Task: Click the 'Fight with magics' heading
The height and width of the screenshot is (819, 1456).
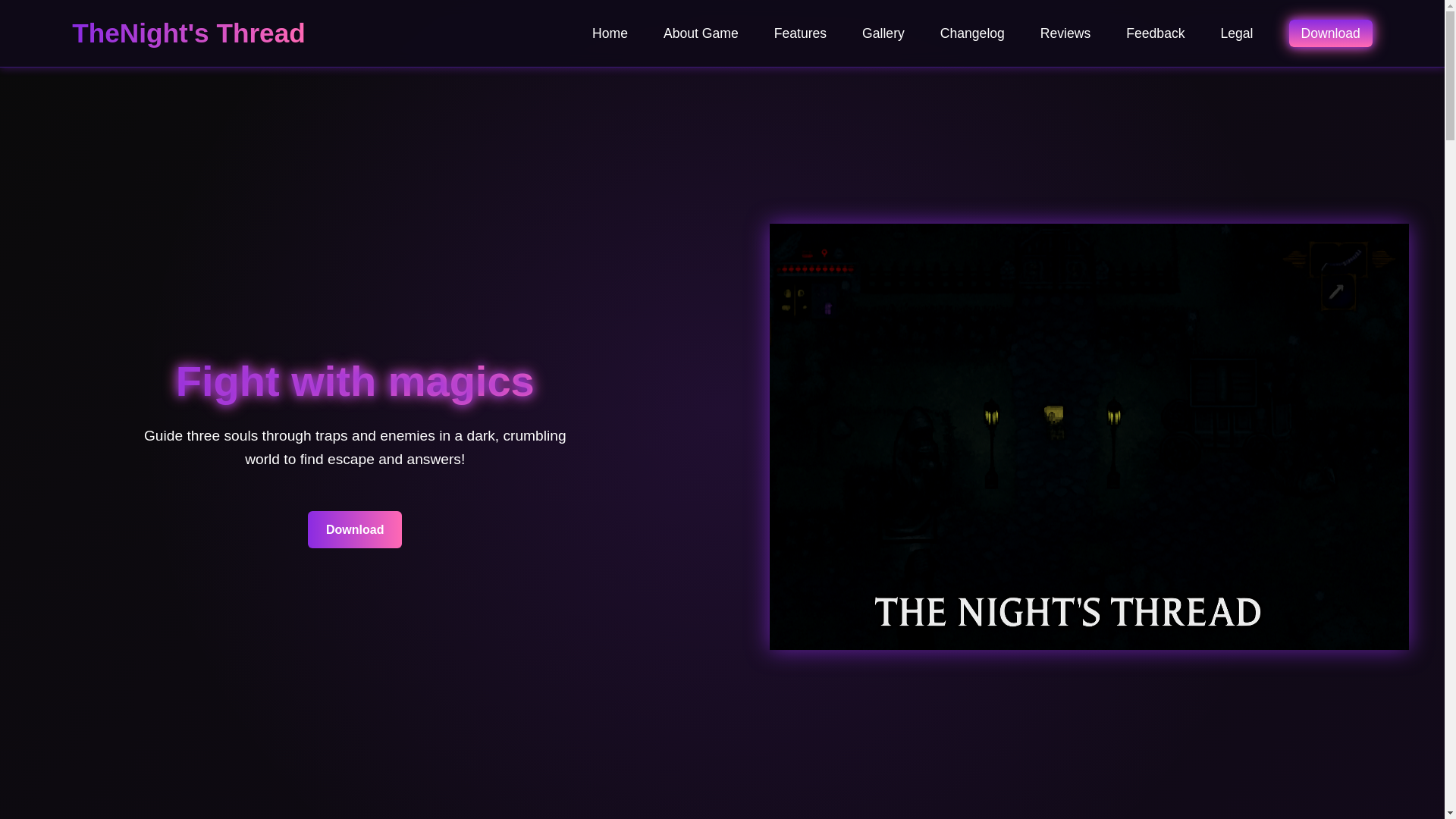Action: [x=355, y=381]
